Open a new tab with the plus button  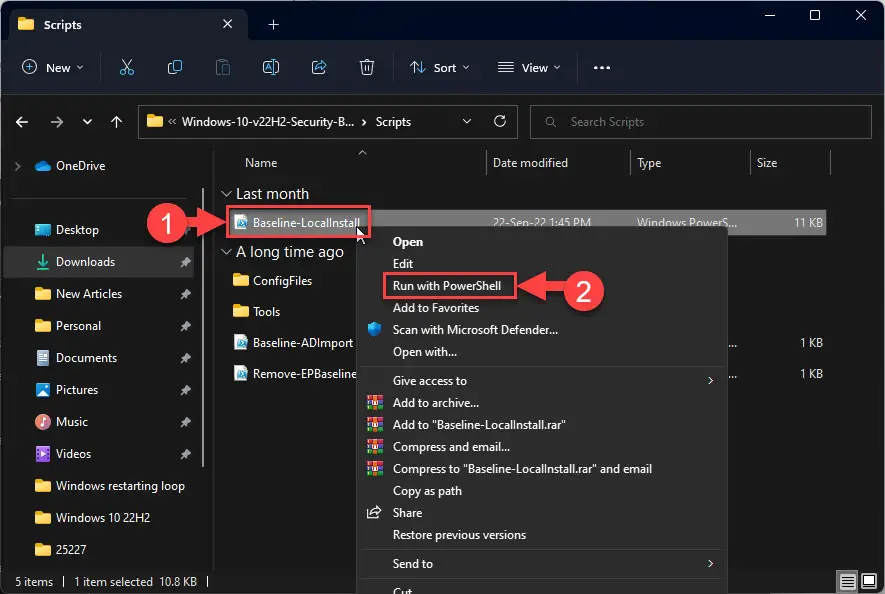[273, 24]
